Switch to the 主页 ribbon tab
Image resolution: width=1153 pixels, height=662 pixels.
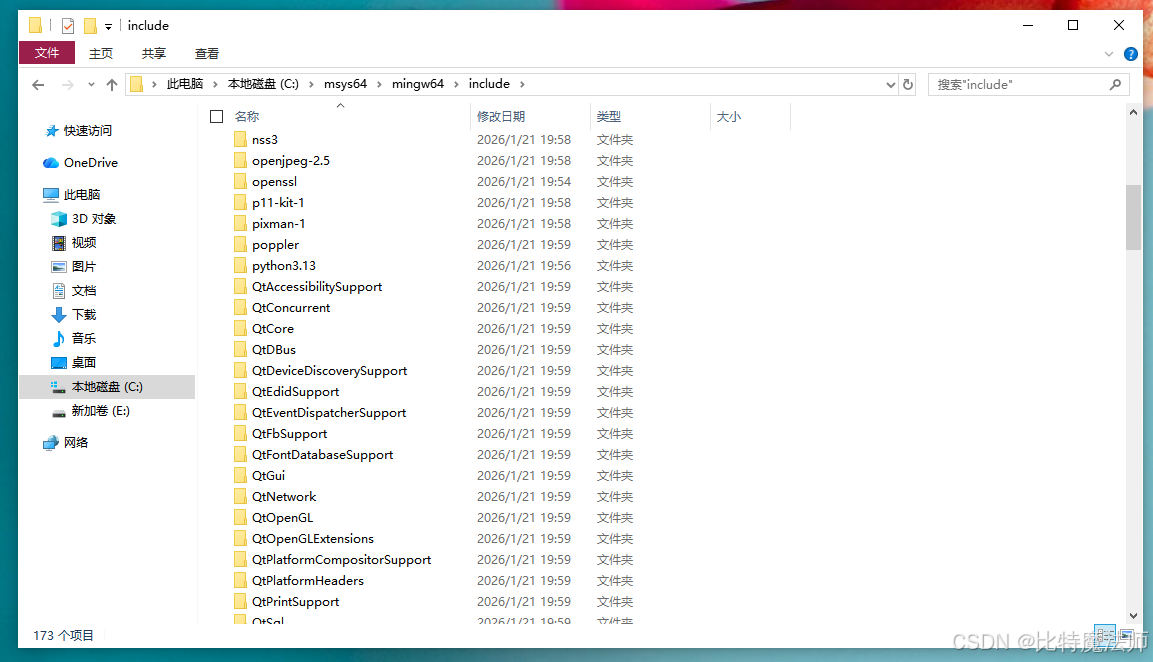(101, 54)
